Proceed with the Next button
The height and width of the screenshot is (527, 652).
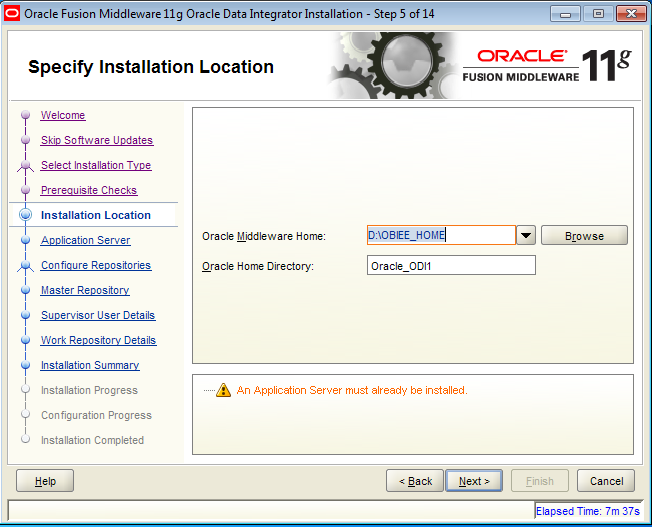point(474,481)
